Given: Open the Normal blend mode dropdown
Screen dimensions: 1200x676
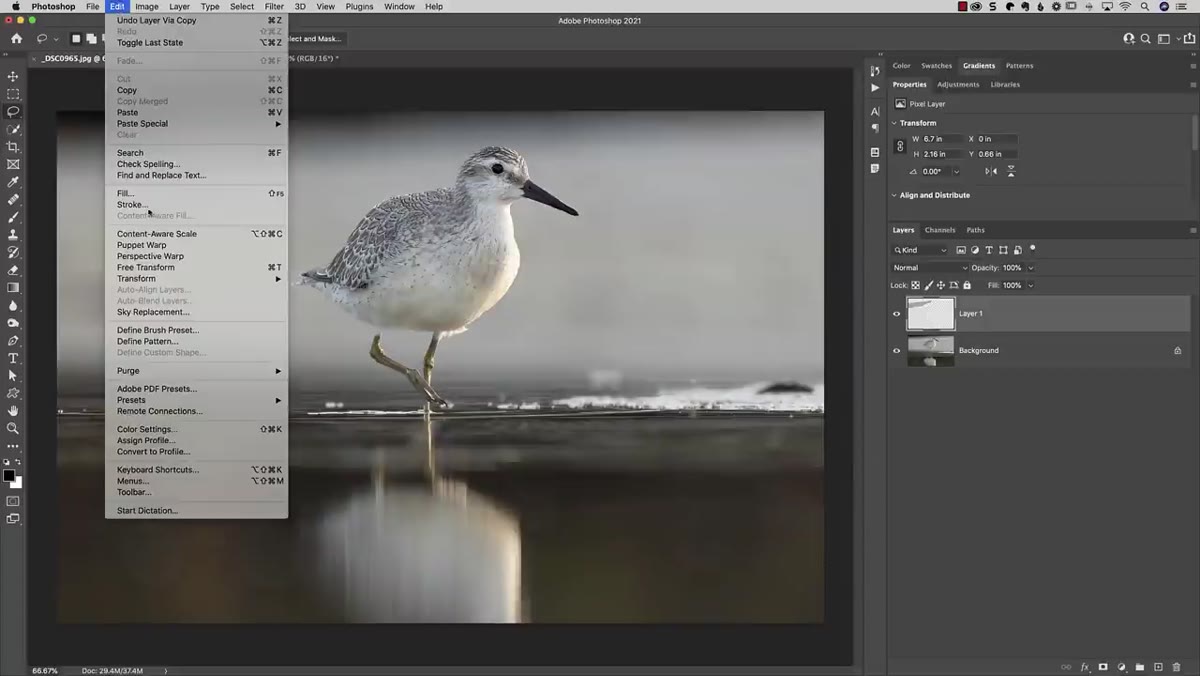Looking at the screenshot, I should tap(930, 268).
